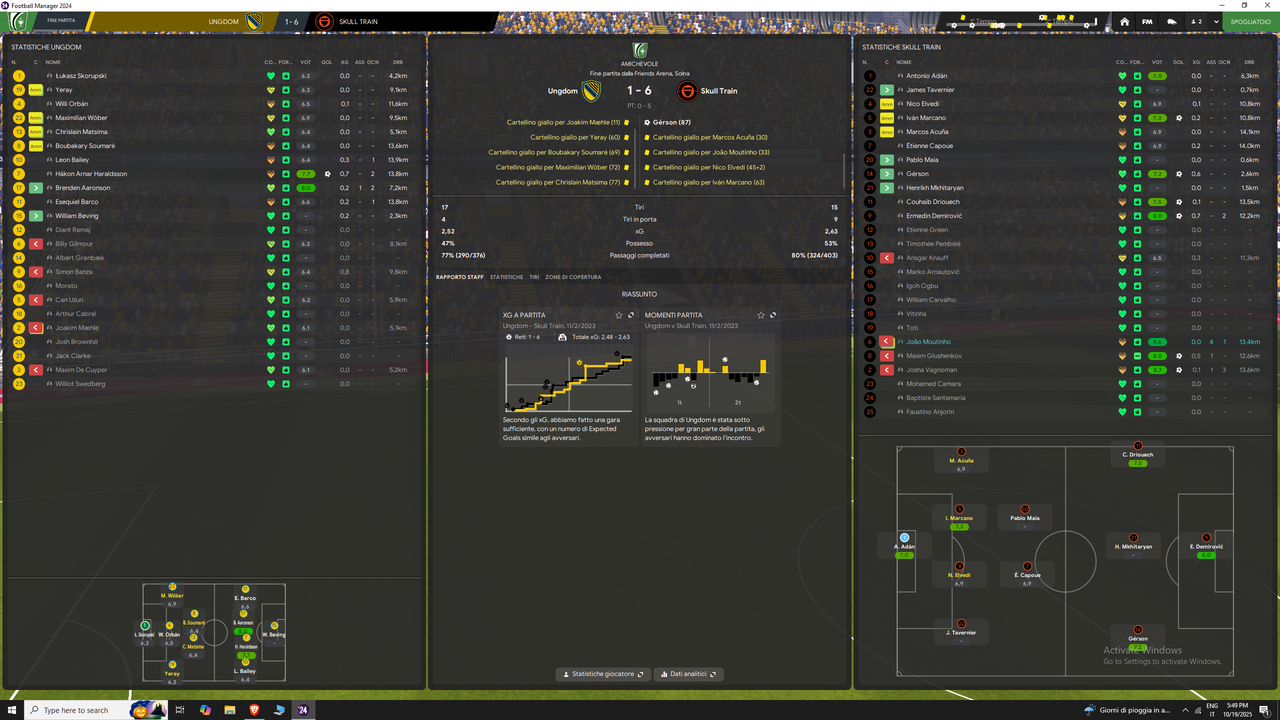This screenshot has height=720, width=1280.
Task: Click the Ungdom badge in the top bar
Action: pos(254,21)
